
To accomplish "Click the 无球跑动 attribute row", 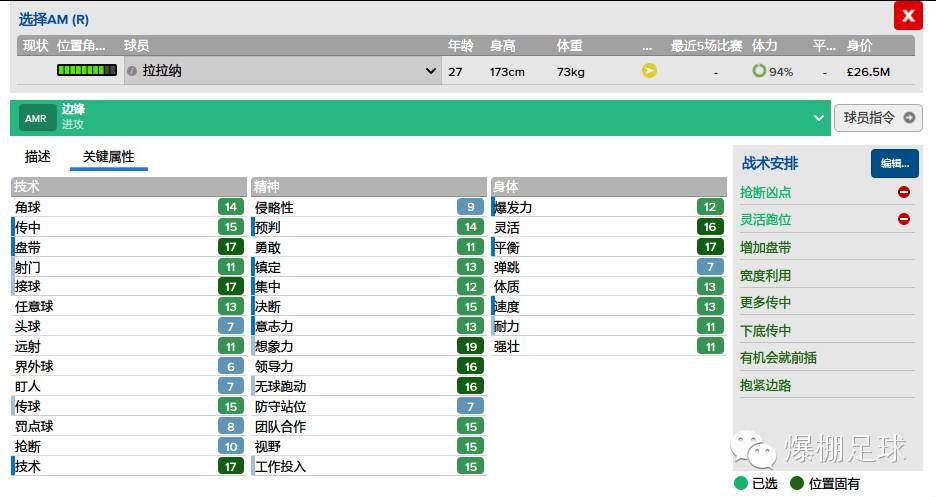I will pos(368,387).
